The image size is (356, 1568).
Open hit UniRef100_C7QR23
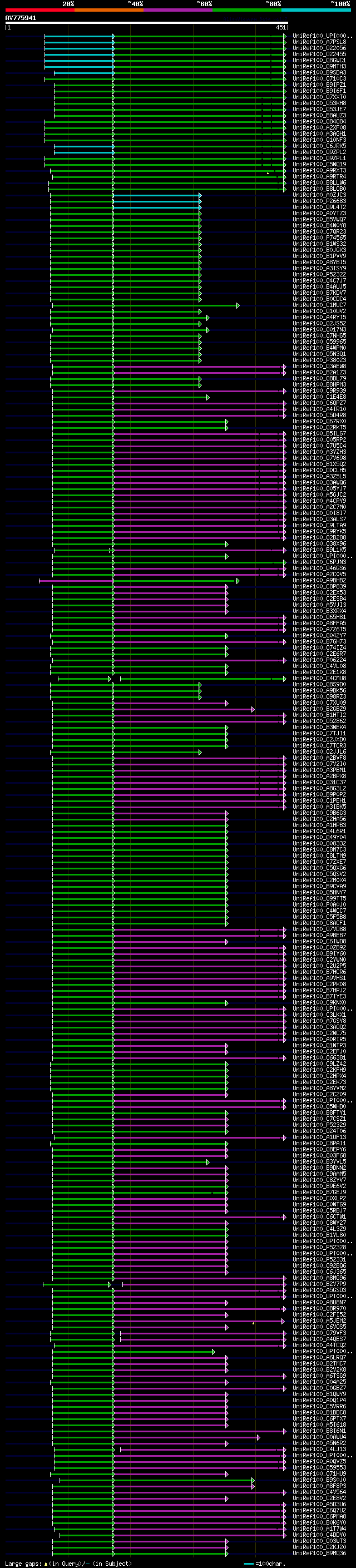tap(319, 231)
